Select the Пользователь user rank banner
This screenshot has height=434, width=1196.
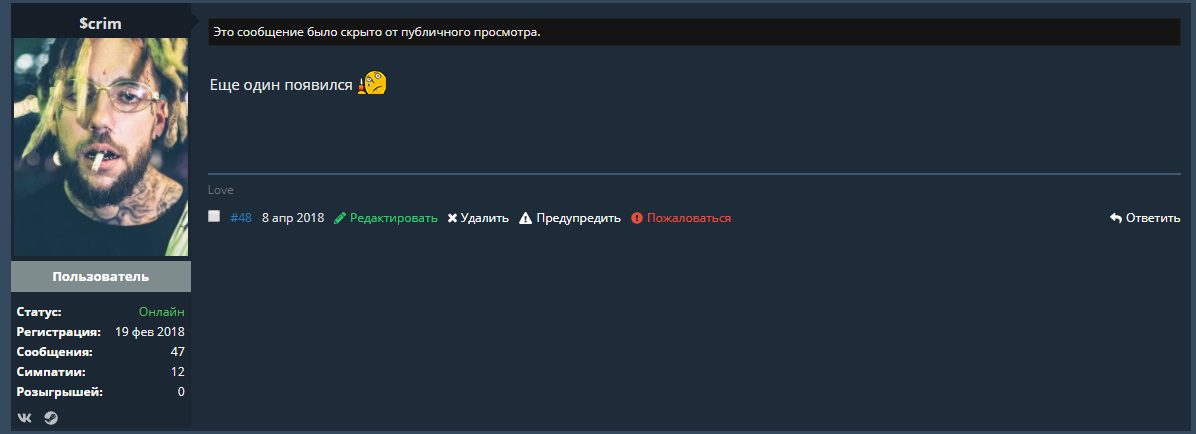pyautogui.click(x=101, y=277)
